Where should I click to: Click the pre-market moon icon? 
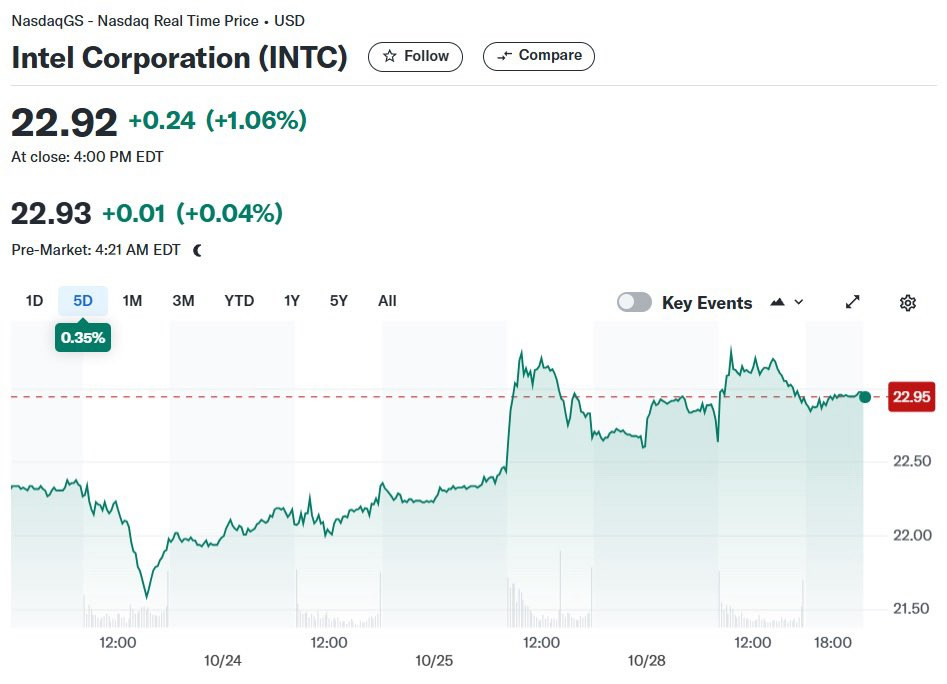click(197, 250)
